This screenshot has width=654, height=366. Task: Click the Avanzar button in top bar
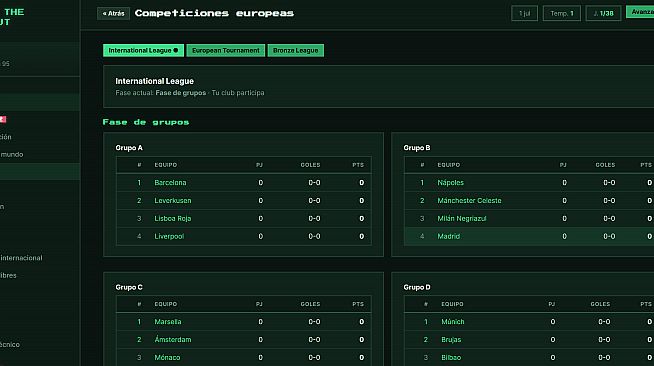640,12
